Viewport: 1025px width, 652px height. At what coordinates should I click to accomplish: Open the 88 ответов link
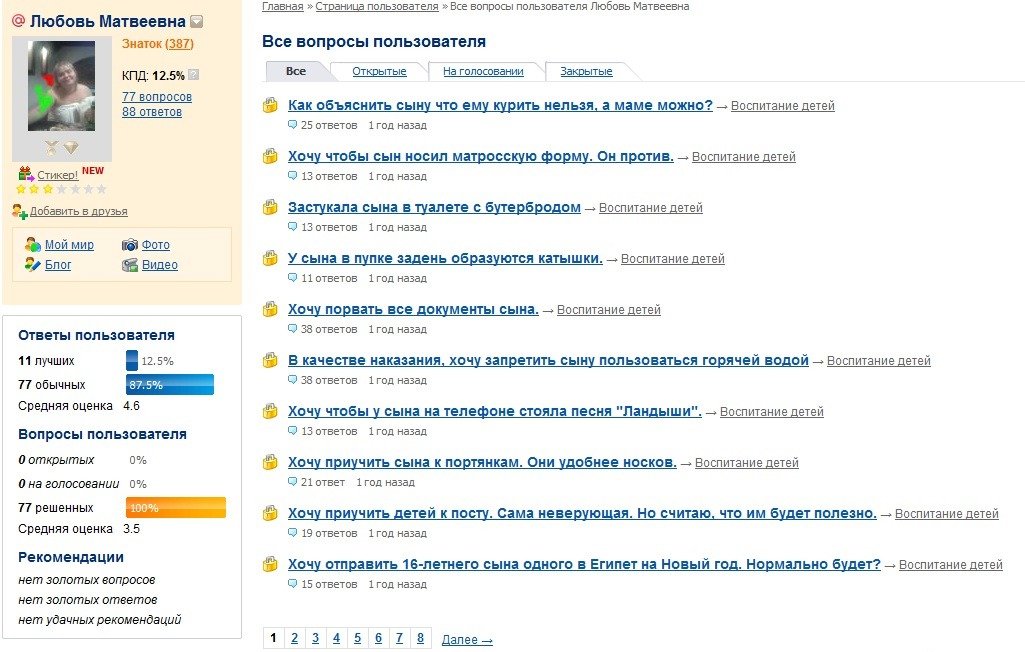(152, 112)
